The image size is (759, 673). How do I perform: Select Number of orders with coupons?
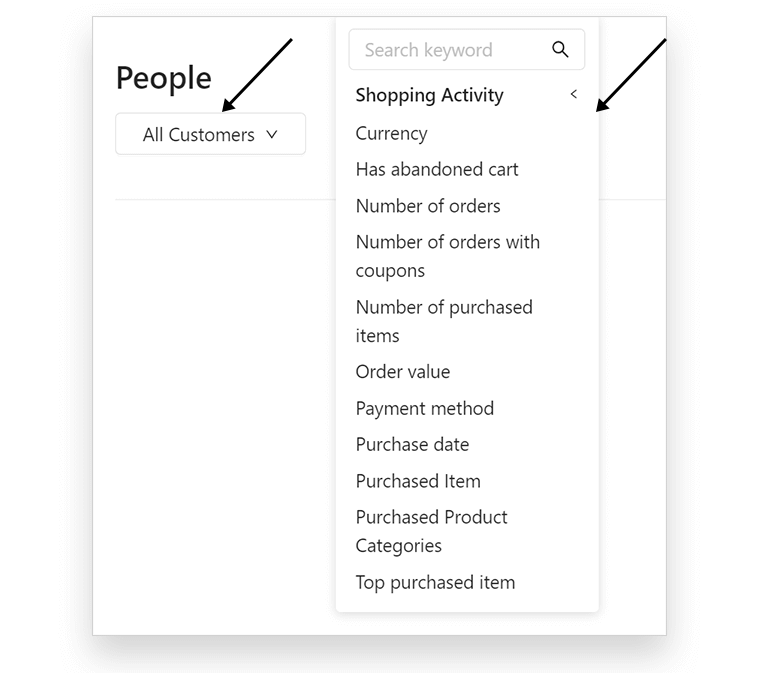click(448, 256)
